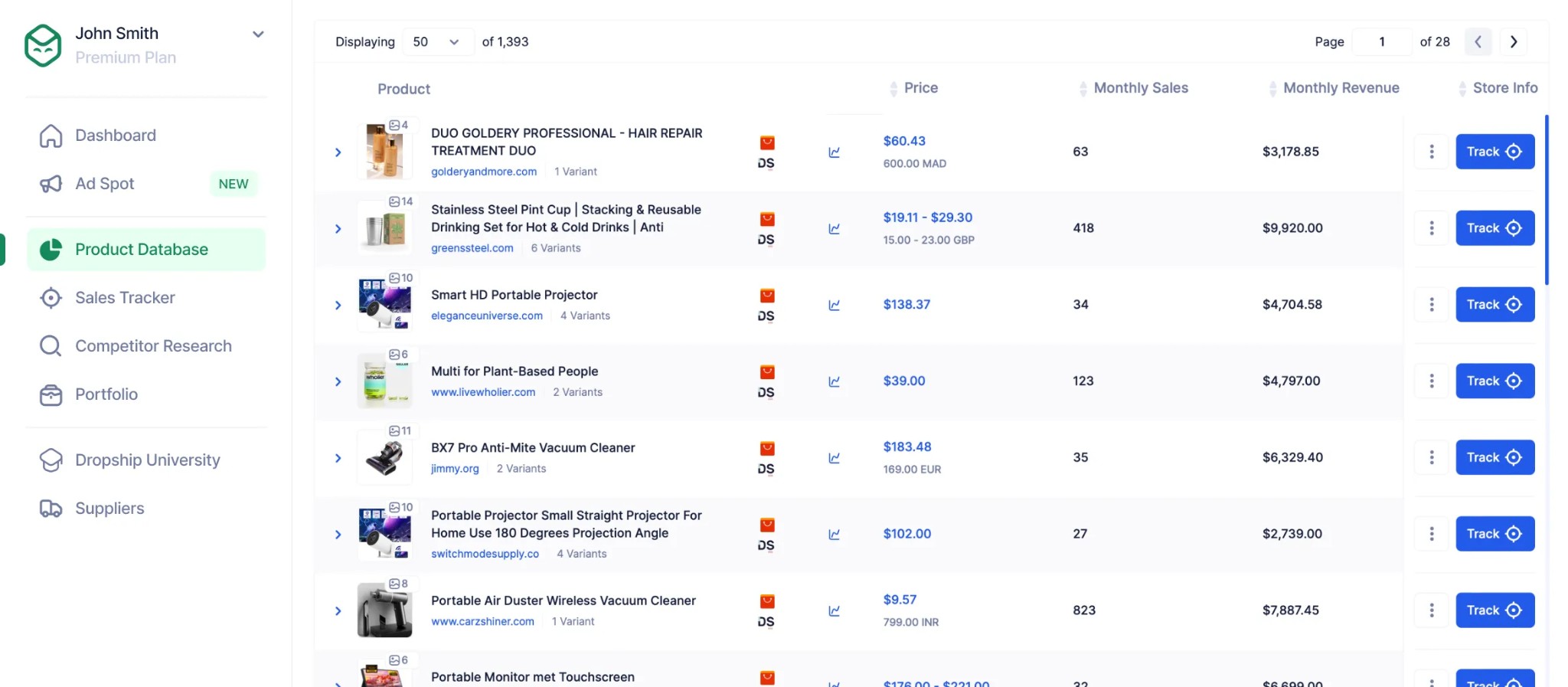Click the chart icon for Multi for Plant-Based People
Screen dimensions: 1568x687
pyautogui.click(x=834, y=381)
